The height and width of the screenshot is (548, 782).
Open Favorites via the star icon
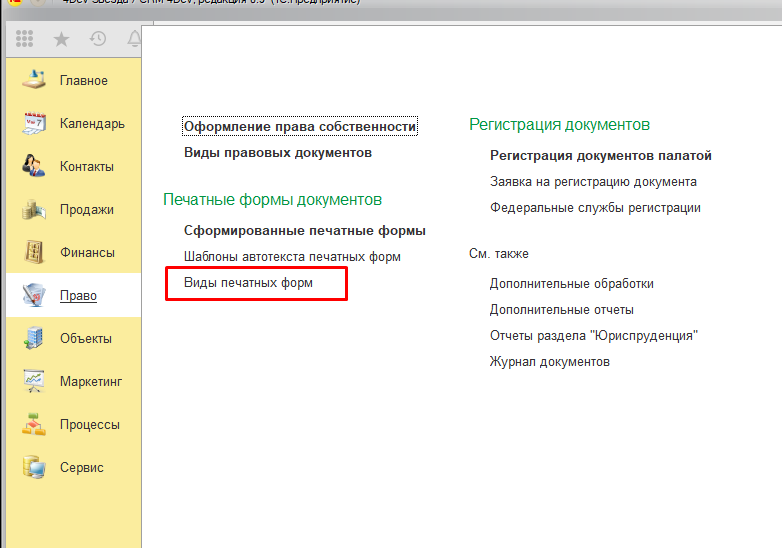coord(62,39)
